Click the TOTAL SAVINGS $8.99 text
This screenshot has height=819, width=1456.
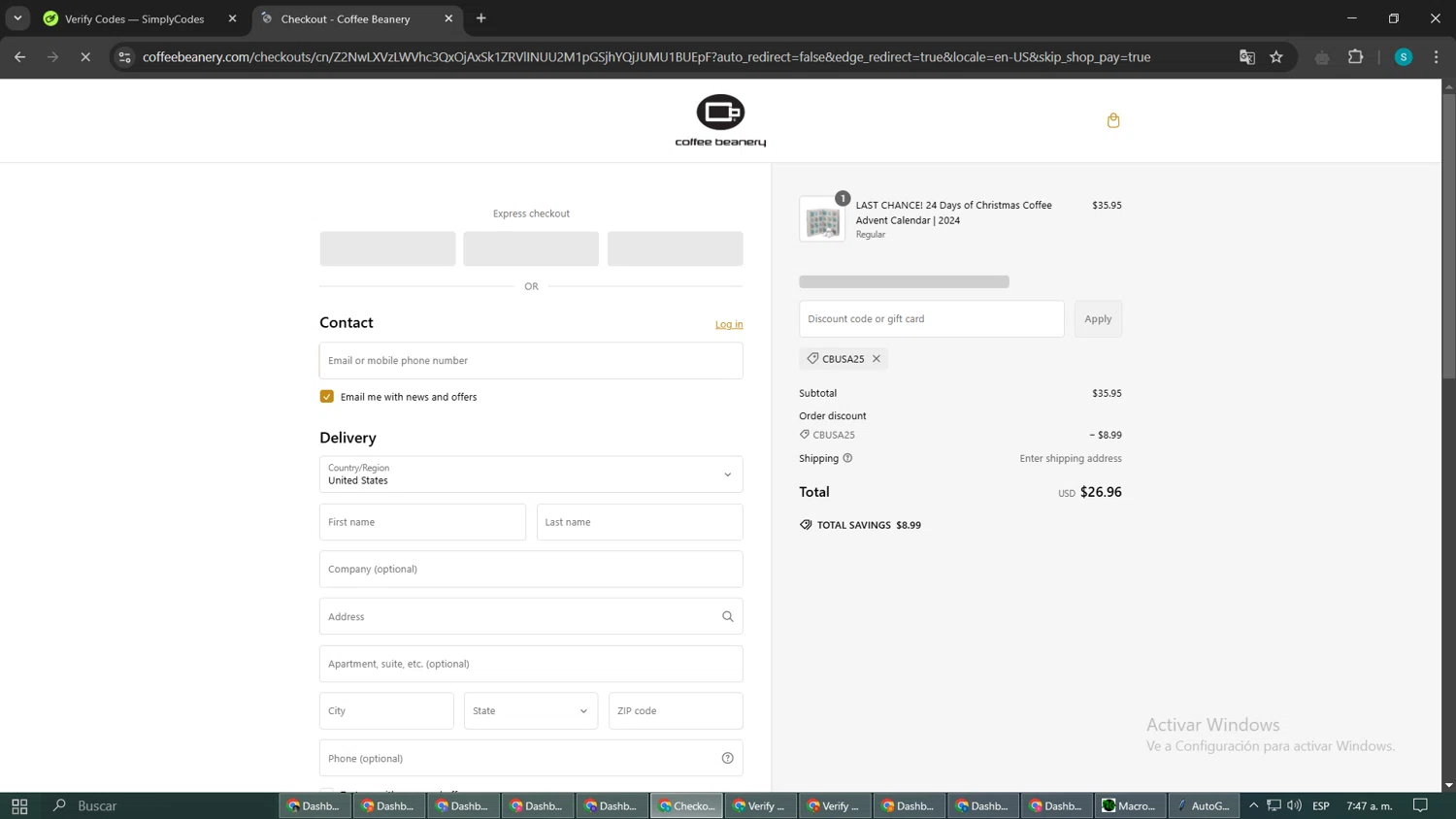coord(869,525)
